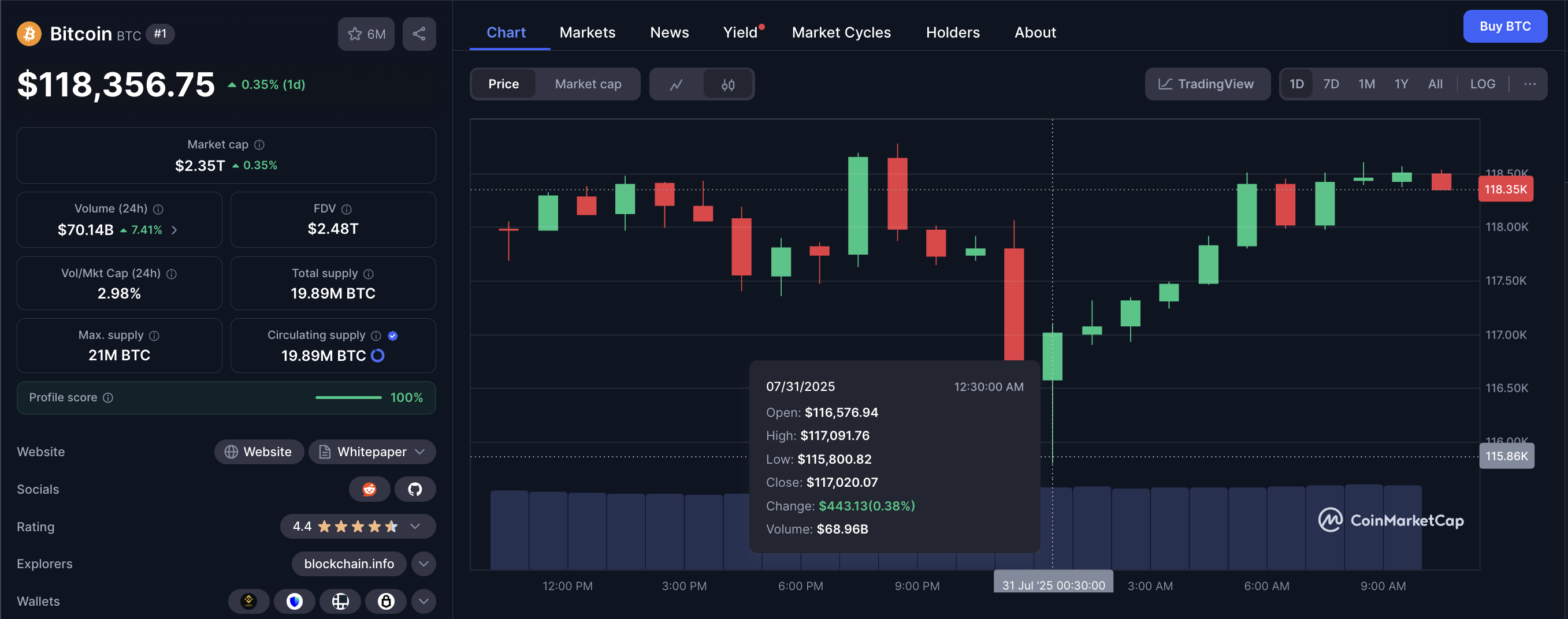
Task: Select Market cap chart mode
Action: 588,84
